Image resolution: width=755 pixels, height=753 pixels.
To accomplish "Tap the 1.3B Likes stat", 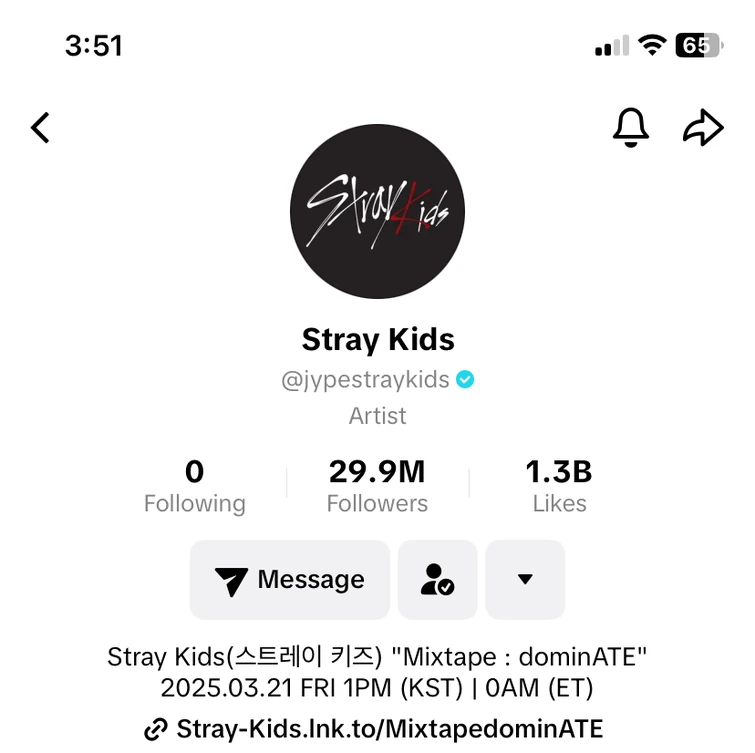I will [x=559, y=486].
